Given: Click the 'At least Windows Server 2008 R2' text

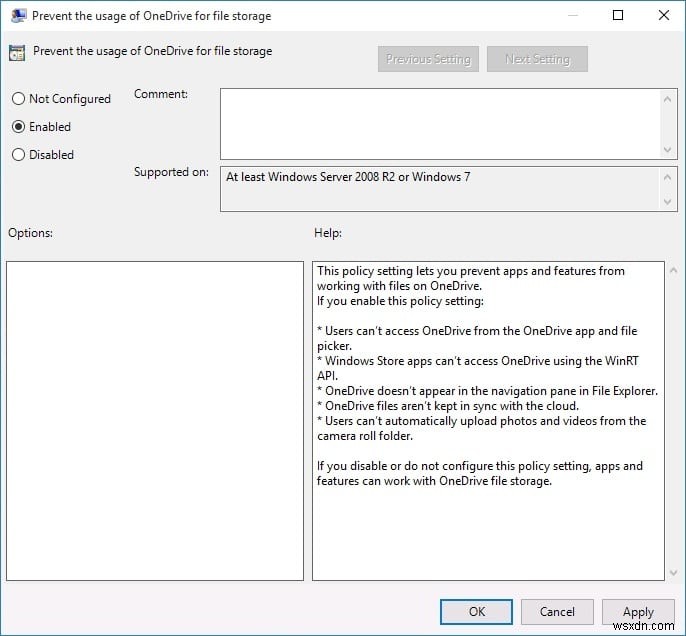Looking at the screenshot, I should pyautogui.click(x=348, y=177).
